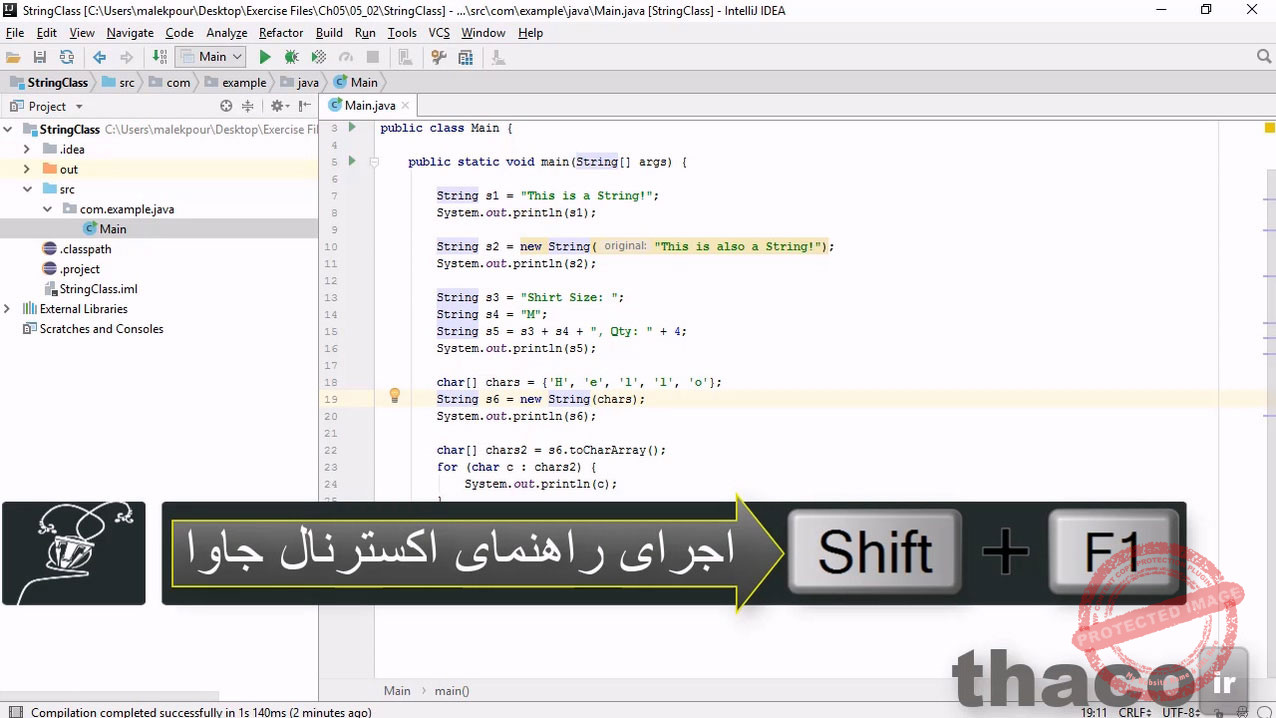Click the Search Everywhere magnifier icon

tap(1262, 58)
